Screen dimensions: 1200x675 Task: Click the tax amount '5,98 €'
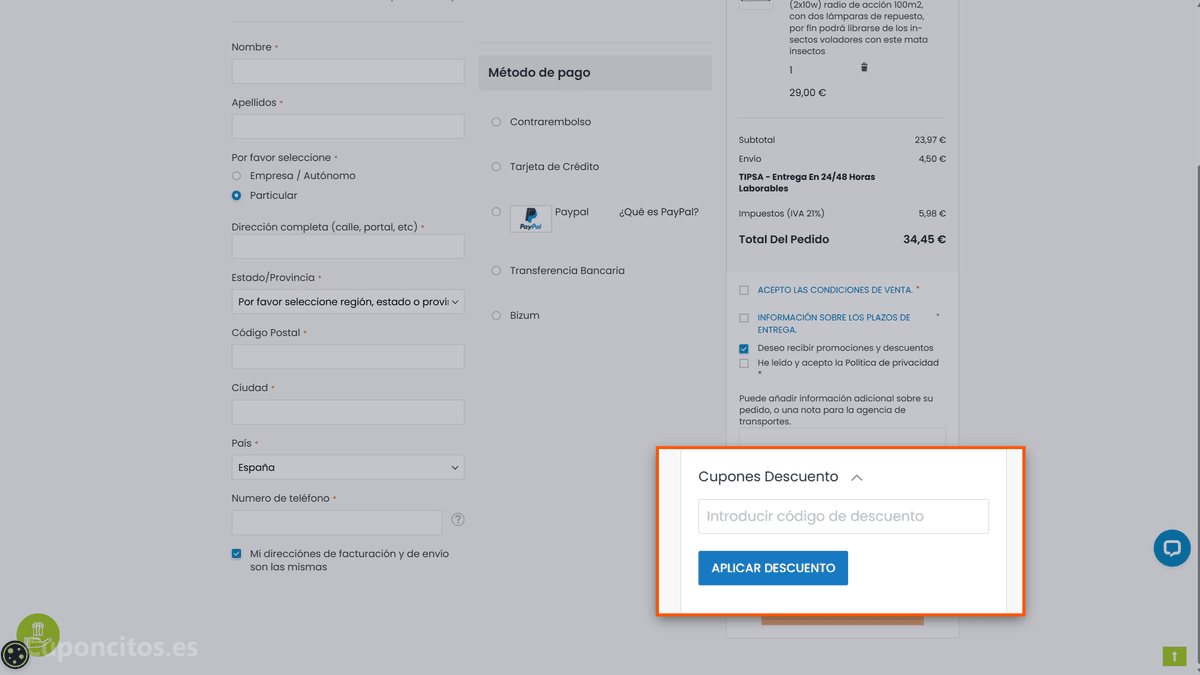932,214
